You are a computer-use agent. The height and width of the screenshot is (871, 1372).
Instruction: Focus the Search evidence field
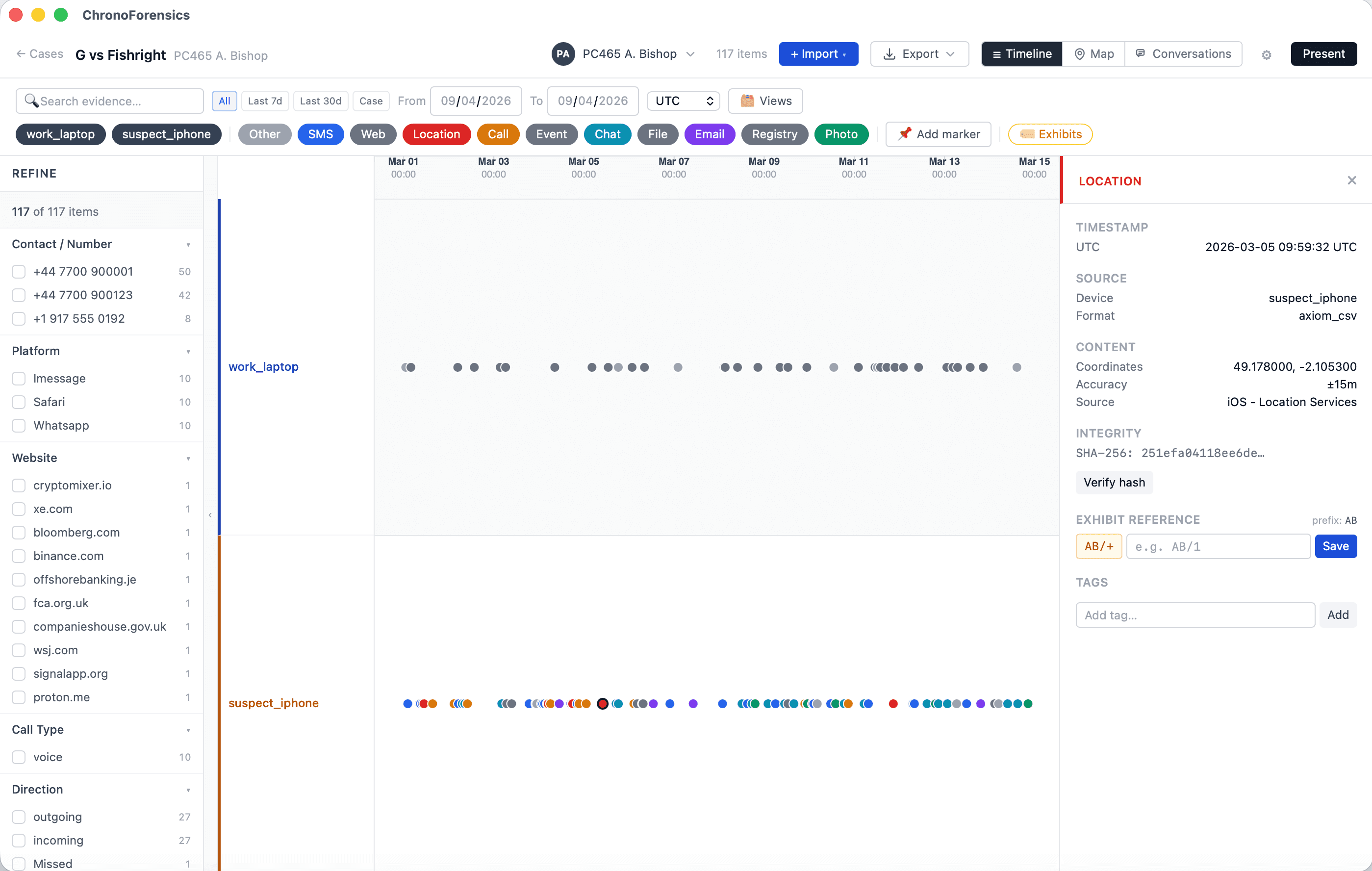pos(109,101)
